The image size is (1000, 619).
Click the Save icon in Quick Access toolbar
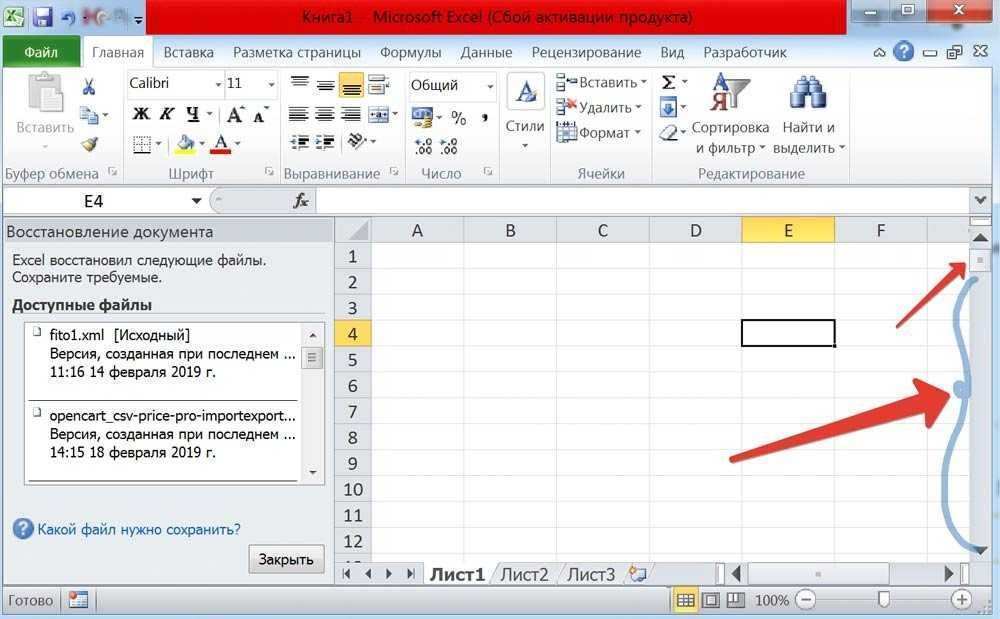(x=40, y=17)
